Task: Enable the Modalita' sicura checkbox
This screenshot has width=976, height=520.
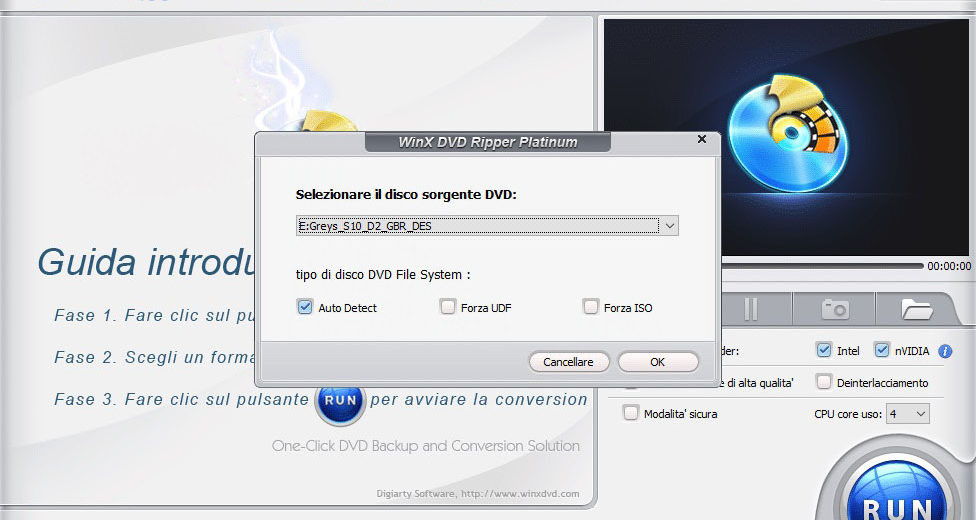Action: (631, 413)
